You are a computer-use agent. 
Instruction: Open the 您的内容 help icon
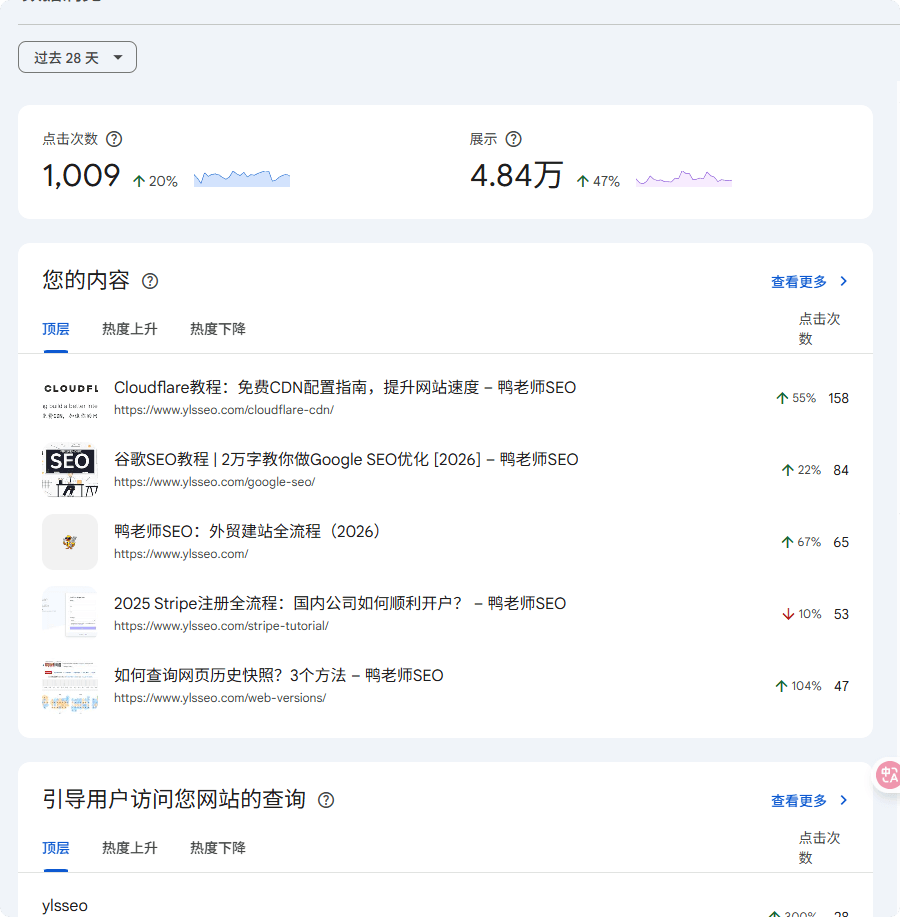click(x=149, y=281)
